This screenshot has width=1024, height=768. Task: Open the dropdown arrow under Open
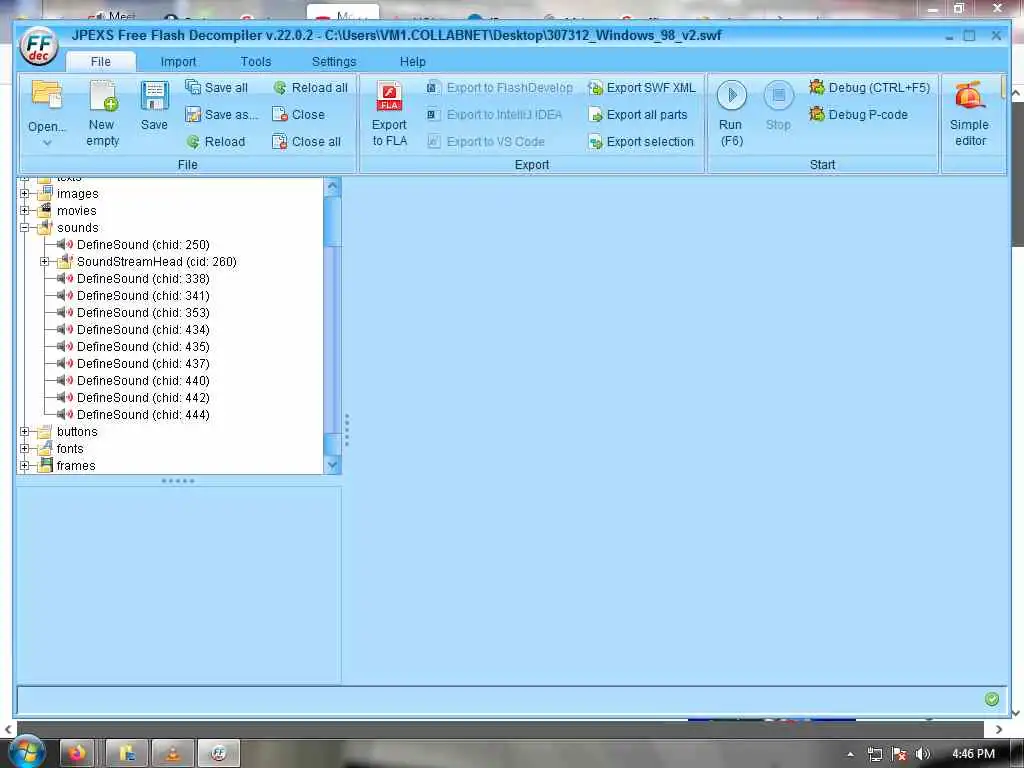47,143
